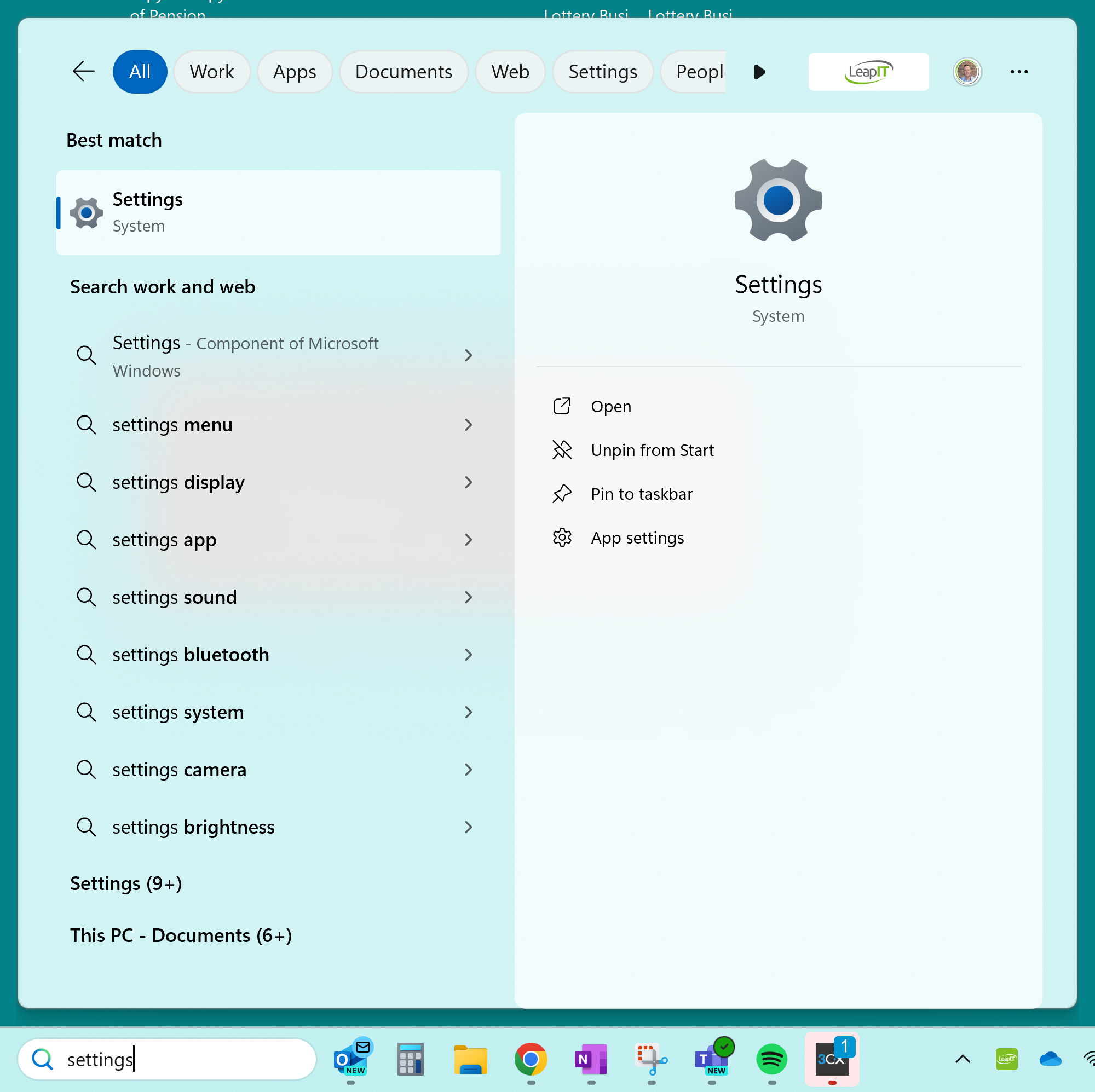This screenshot has width=1095, height=1092.
Task: Launch Snipping Tool from the taskbar
Action: coord(652,1059)
